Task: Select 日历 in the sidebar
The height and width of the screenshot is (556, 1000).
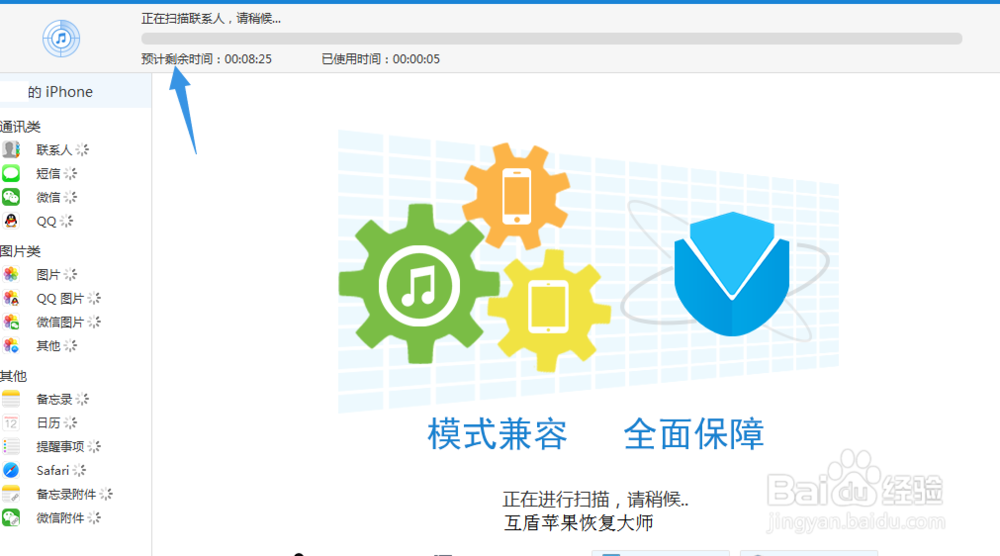Action: pos(48,423)
